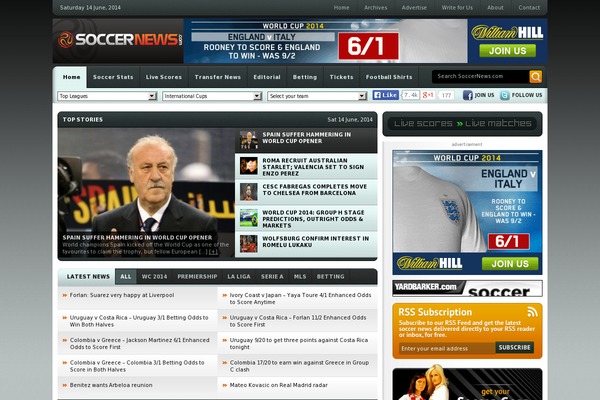The width and height of the screenshot is (600, 400).
Task: Open the Advertise link
Action: coord(414,7)
